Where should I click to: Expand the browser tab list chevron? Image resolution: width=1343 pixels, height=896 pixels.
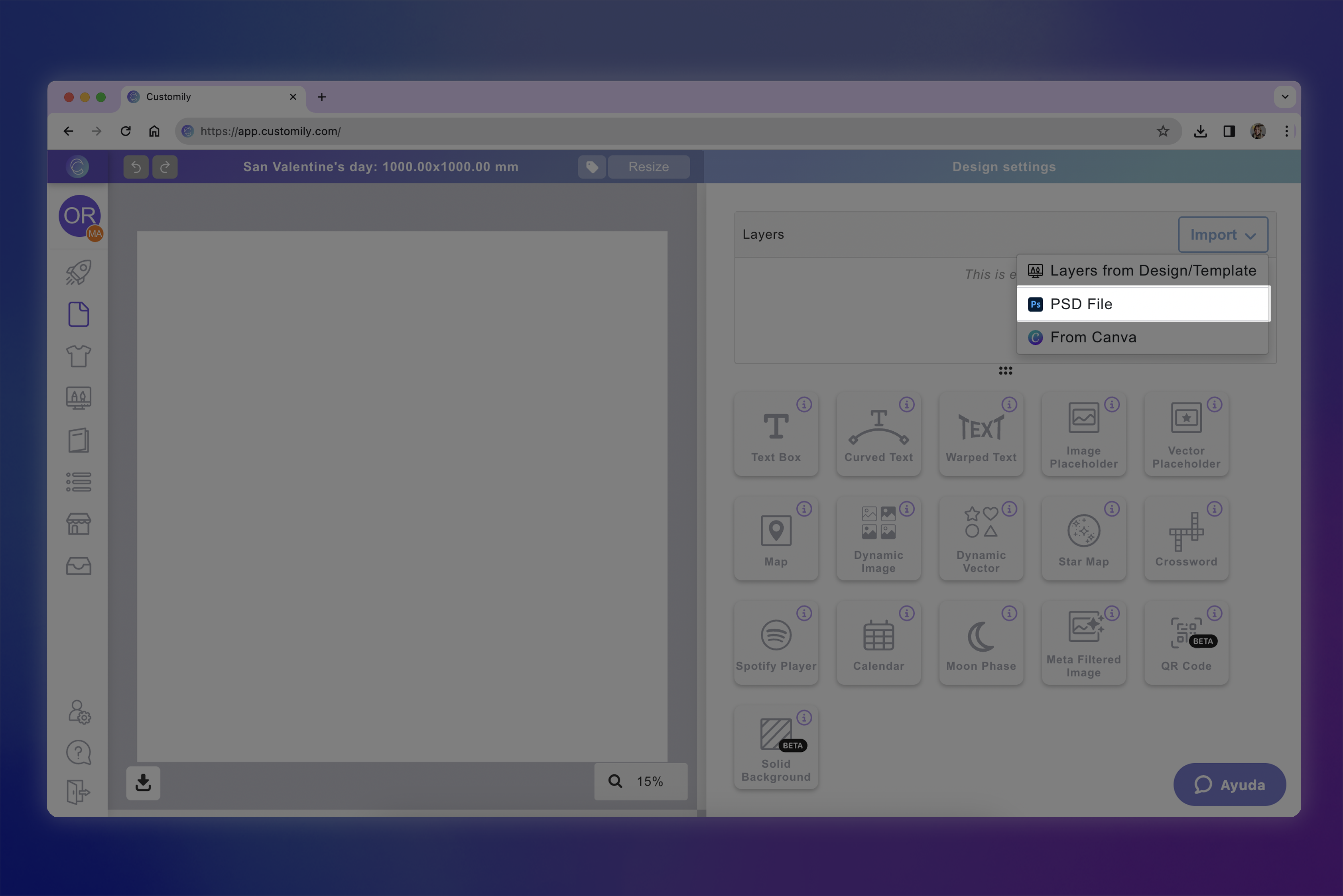(x=1285, y=96)
